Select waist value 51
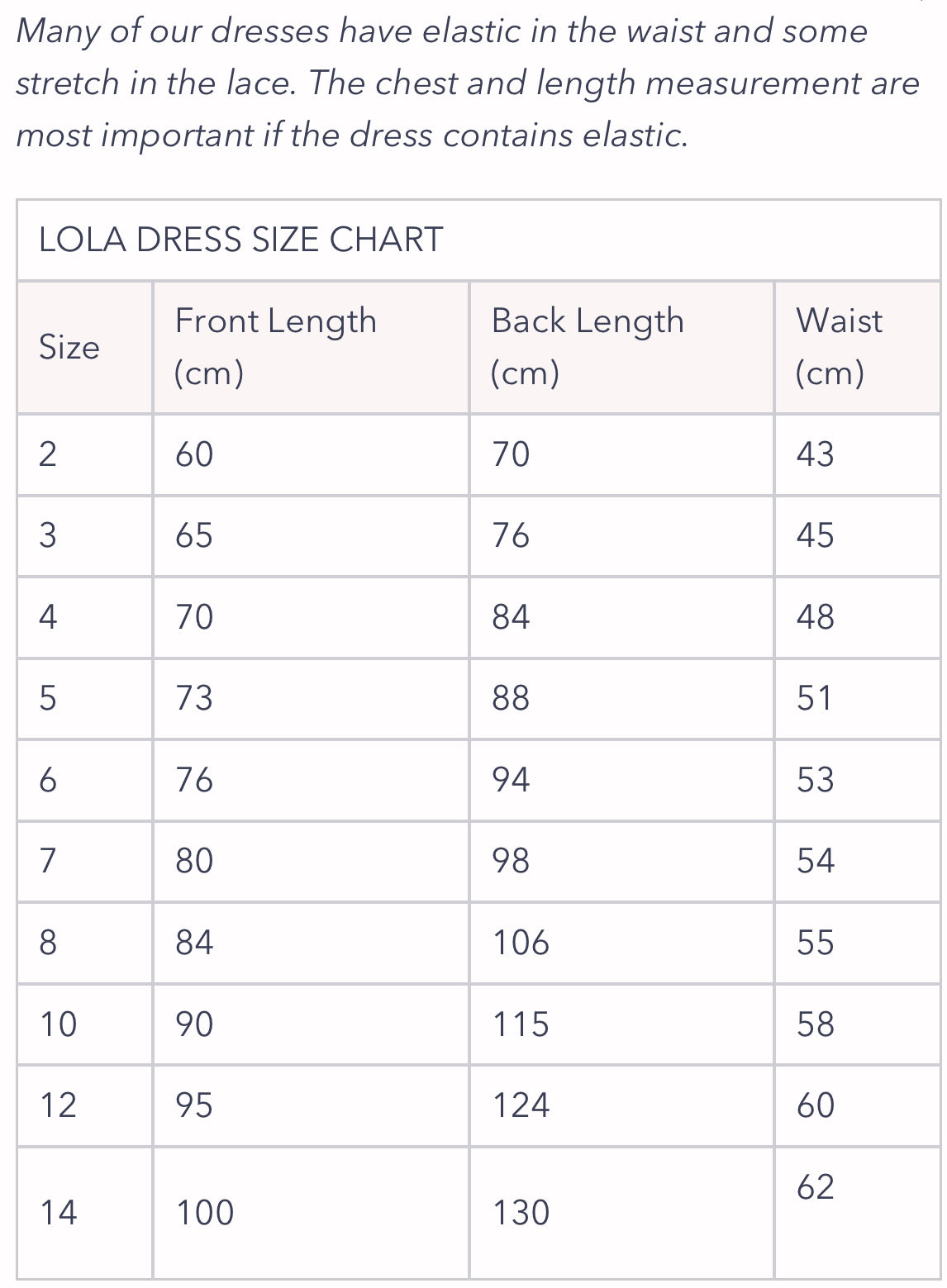 [815, 698]
